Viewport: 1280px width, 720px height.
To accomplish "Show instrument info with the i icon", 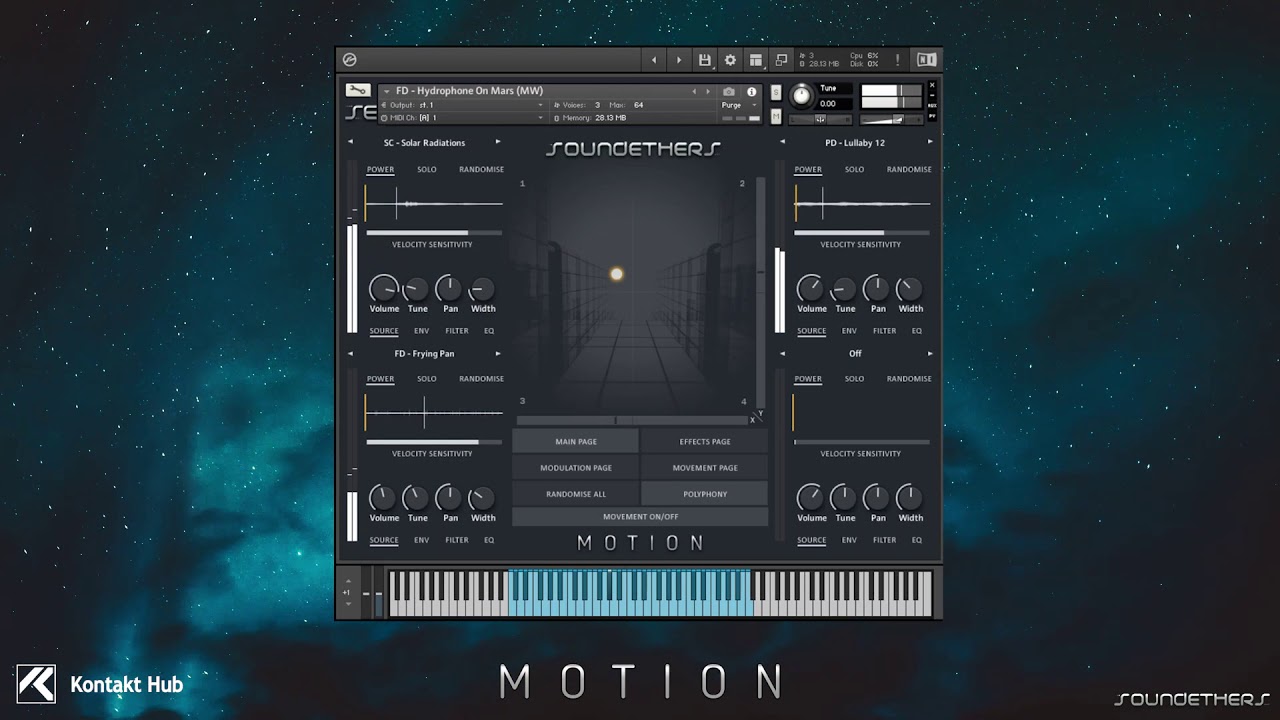I will click(752, 92).
